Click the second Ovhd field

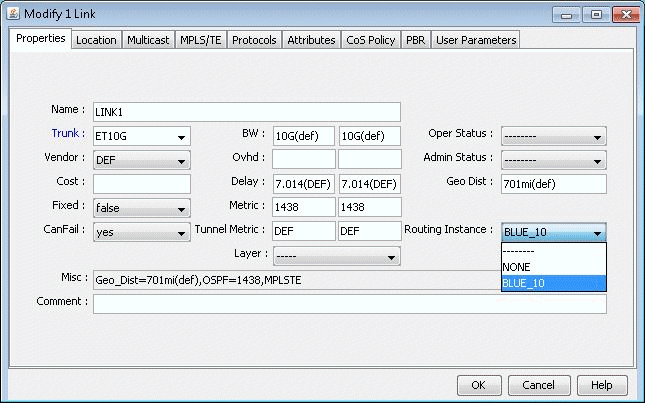click(x=369, y=159)
